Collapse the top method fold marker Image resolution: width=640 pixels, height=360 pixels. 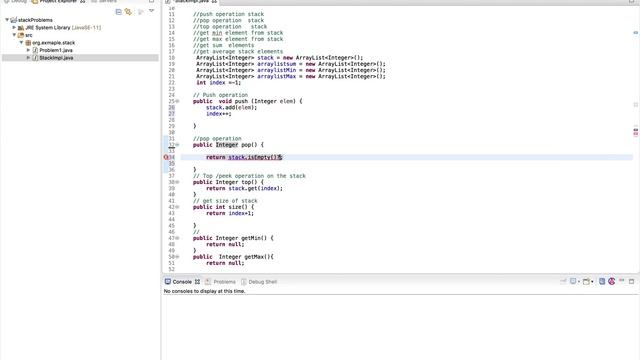click(x=177, y=182)
